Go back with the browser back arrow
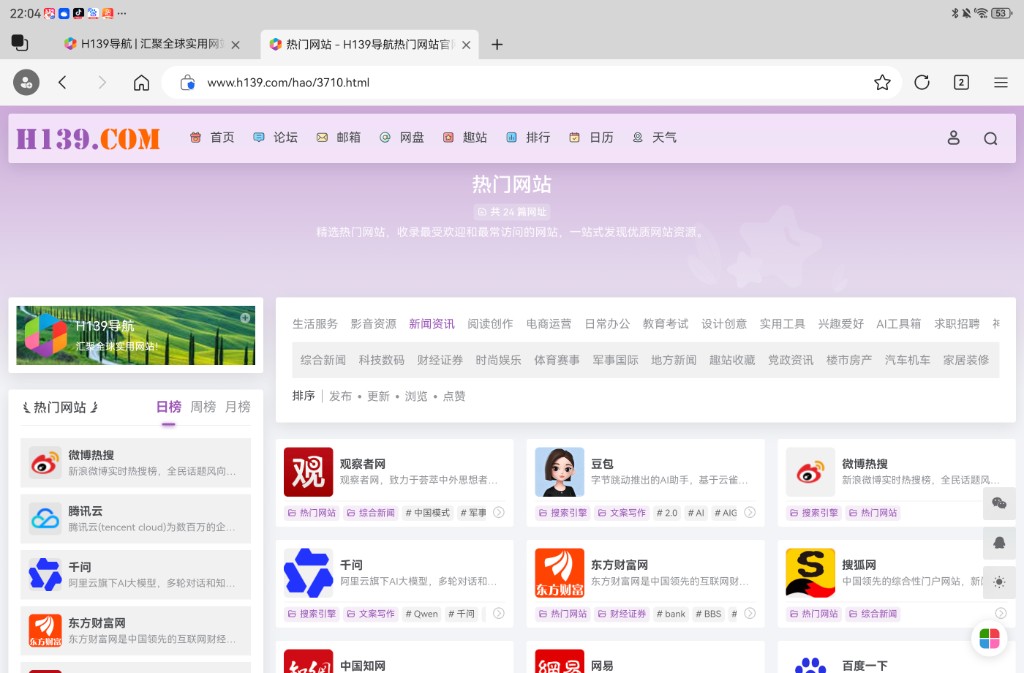This screenshot has height=673, width=1024. 62,82
